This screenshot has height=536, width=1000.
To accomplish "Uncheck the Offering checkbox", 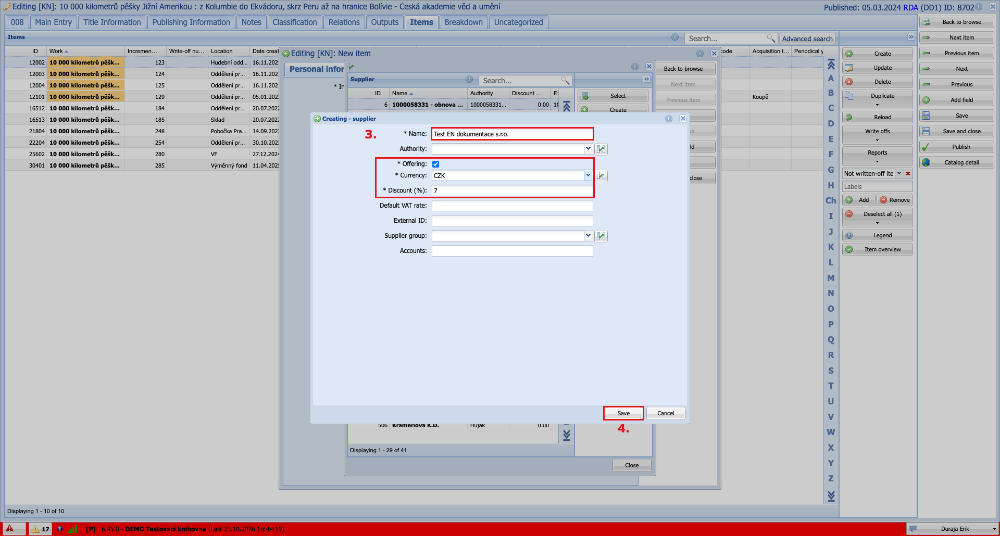I will [436, 164].
